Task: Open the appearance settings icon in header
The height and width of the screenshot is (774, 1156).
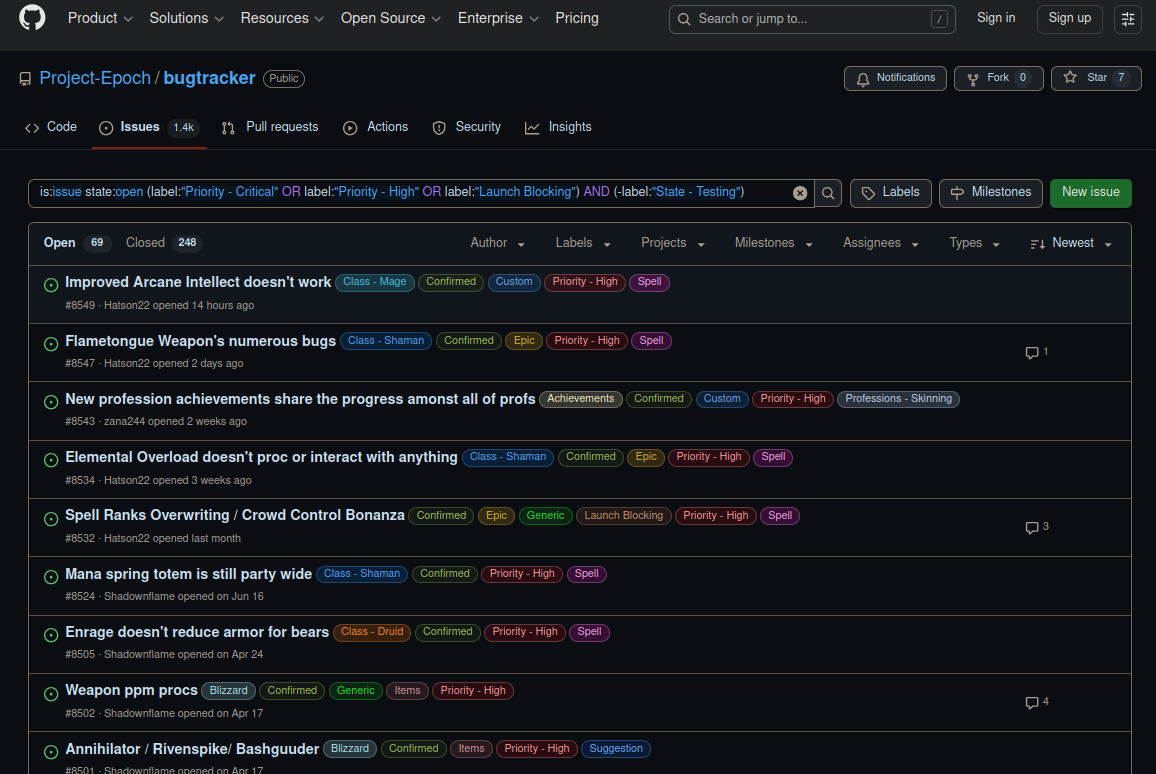Action: 1128,19
